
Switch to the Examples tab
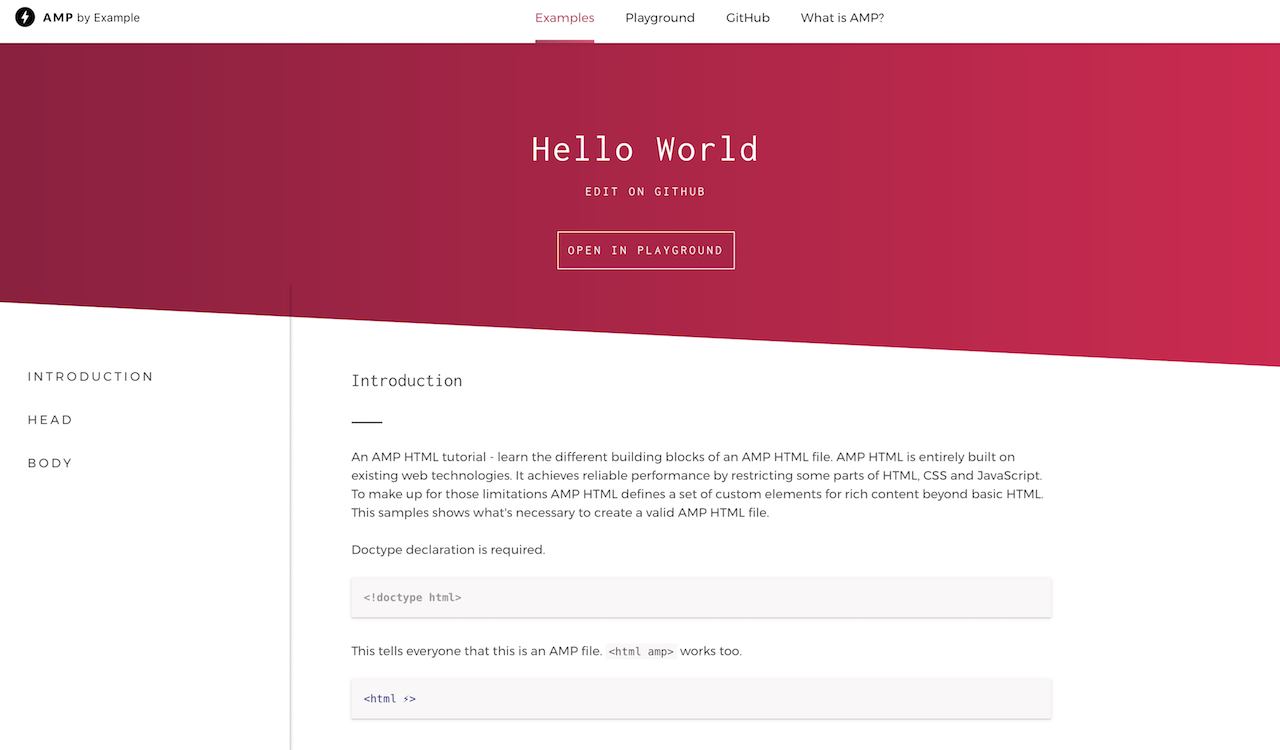pos(564,17)
